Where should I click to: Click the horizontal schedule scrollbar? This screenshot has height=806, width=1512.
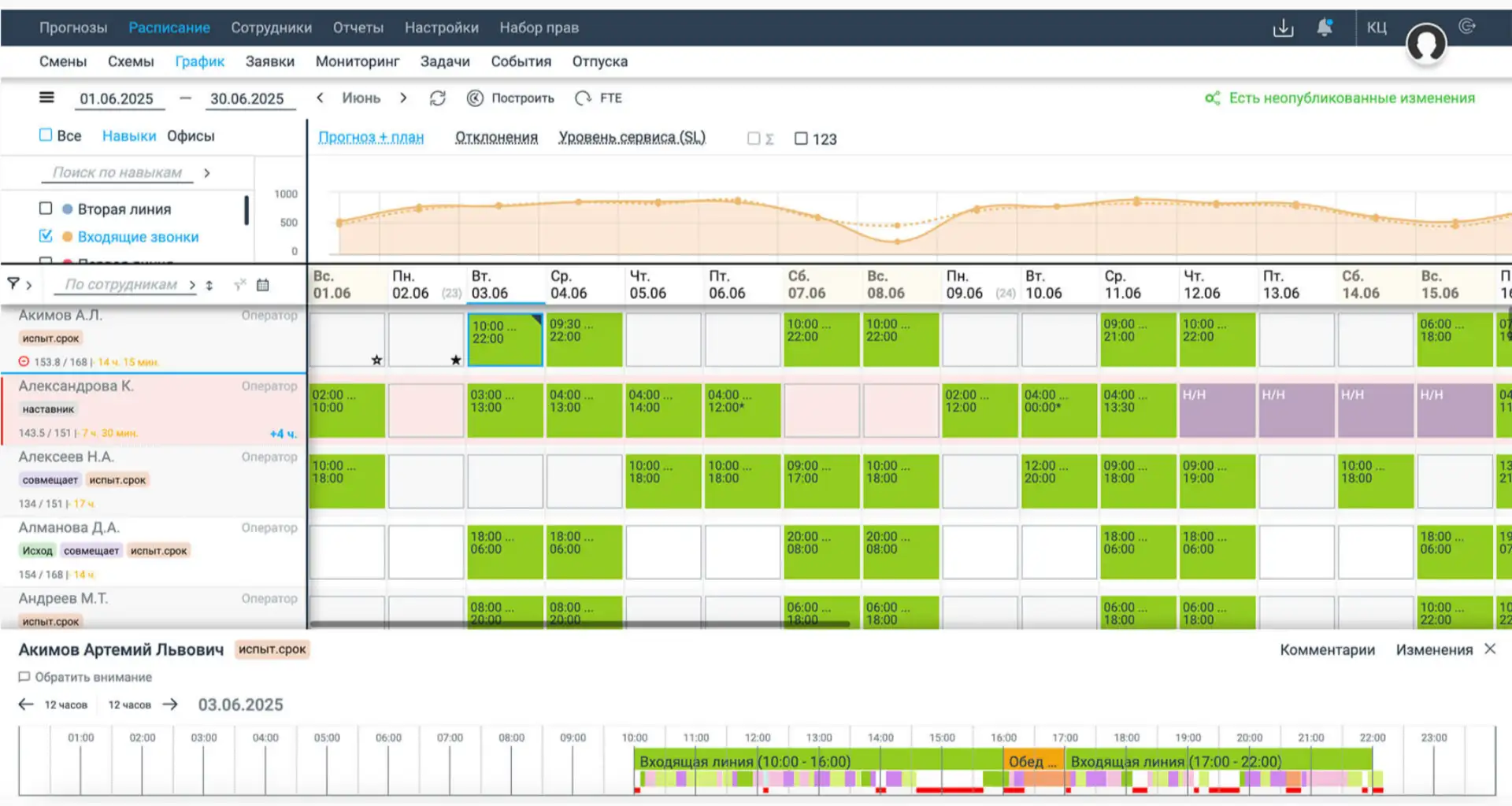click(x=580, y=624)
